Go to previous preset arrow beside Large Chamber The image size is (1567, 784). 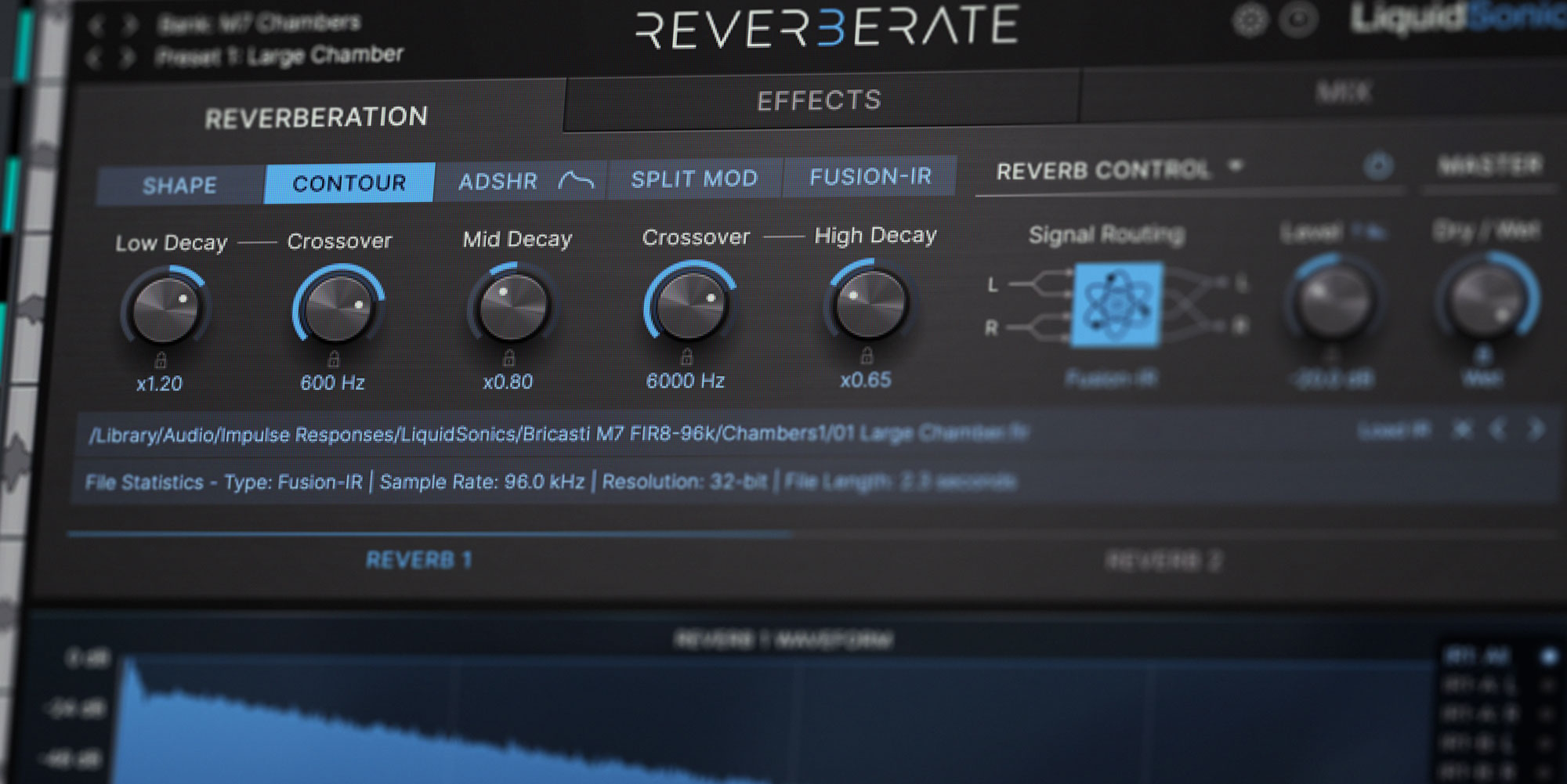[92, 58]
